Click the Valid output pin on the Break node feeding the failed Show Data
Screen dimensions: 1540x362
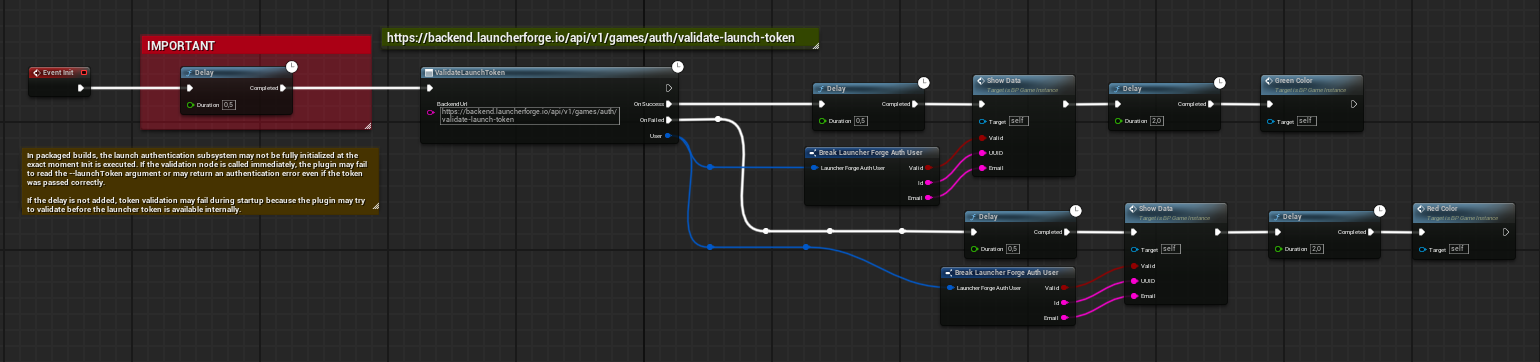1066,288
